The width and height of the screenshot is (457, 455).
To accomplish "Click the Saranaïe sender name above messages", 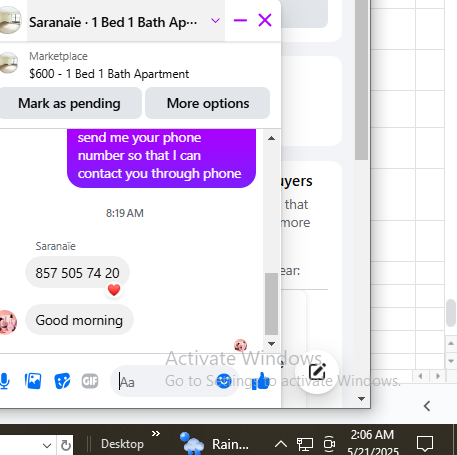I will point(56,246).
